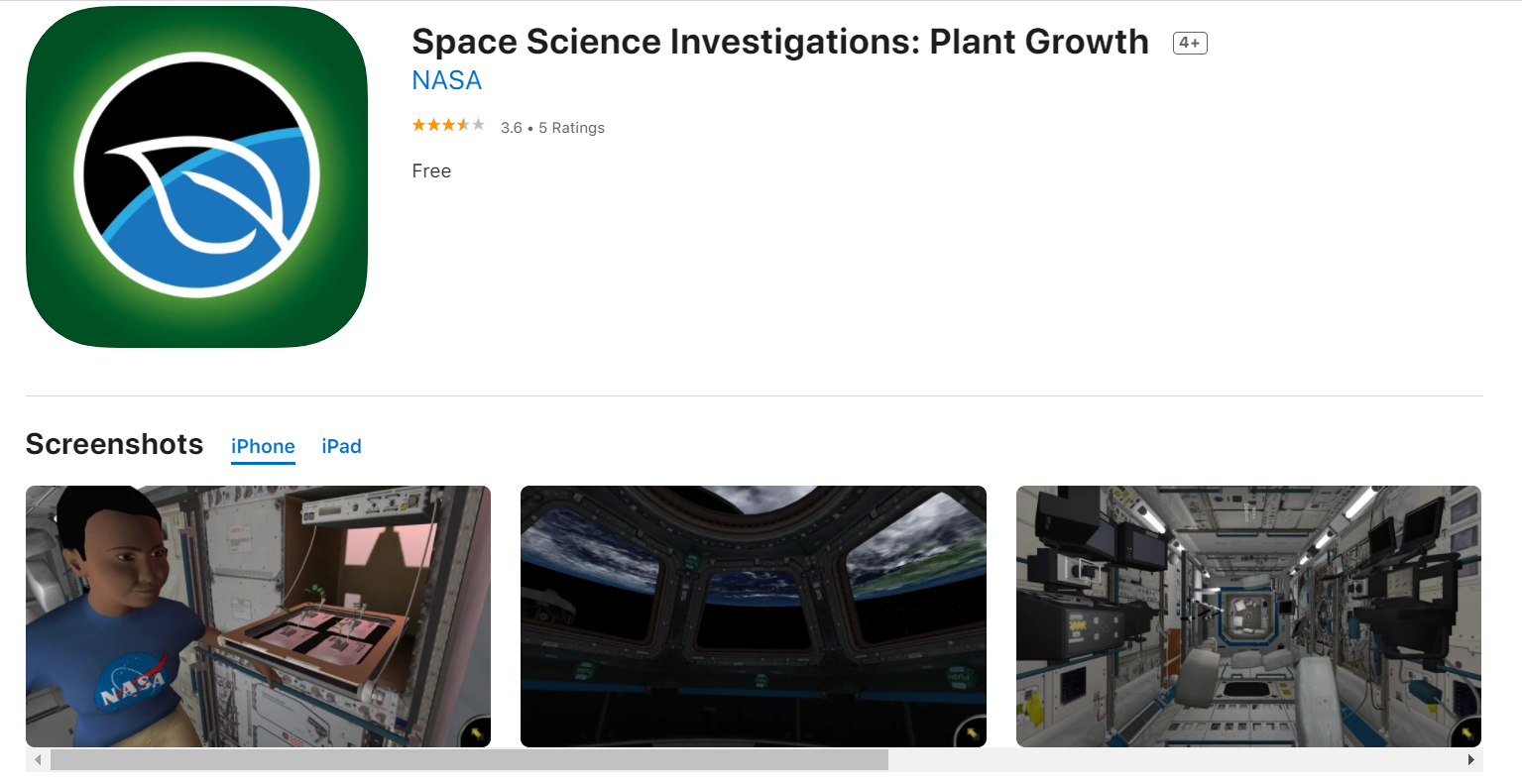Open the NASA developer link
The height and width of the screenshot is (784, 1522).
446,80
